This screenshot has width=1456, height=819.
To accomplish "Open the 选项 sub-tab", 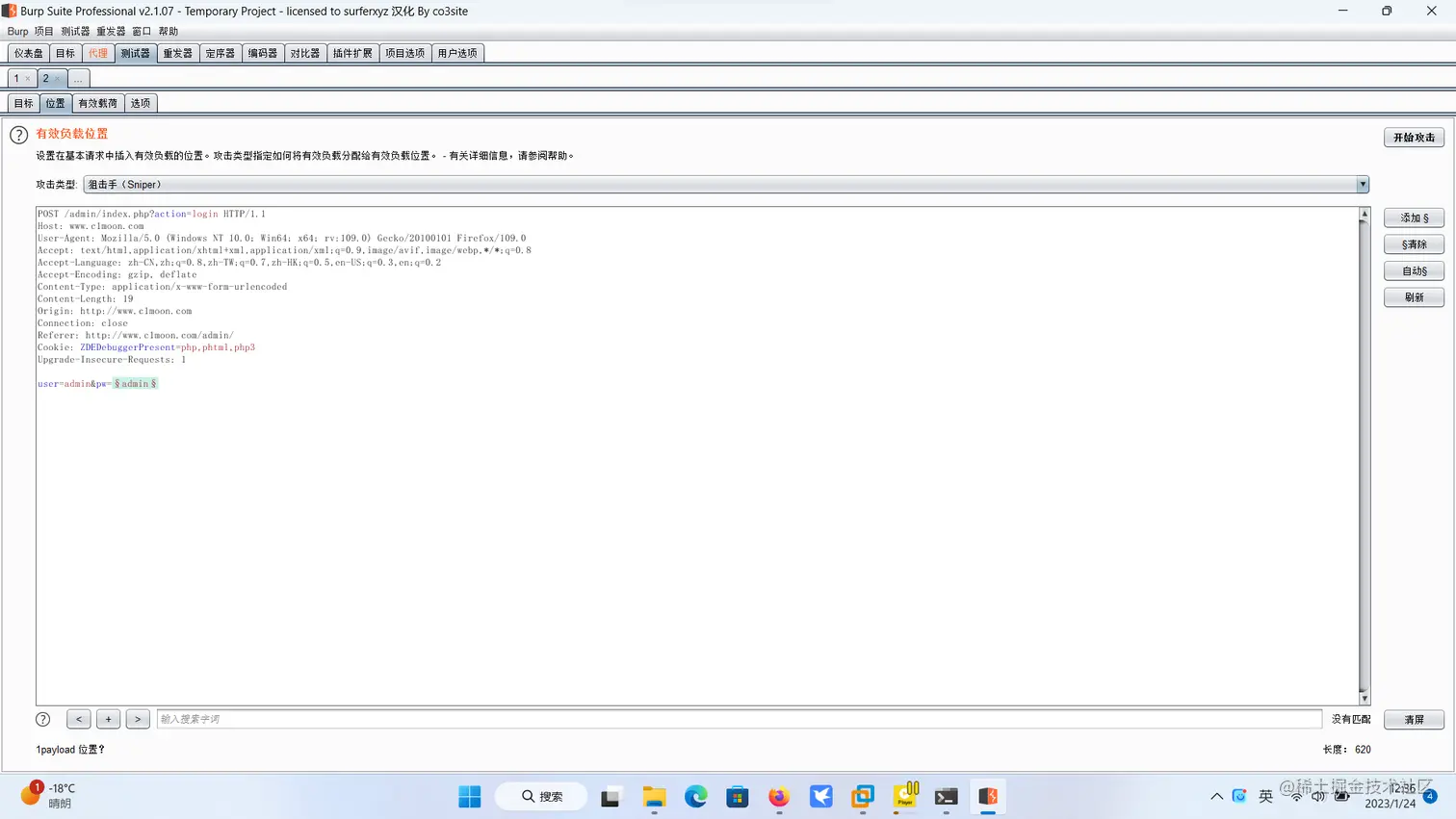I will click(141, 103).
